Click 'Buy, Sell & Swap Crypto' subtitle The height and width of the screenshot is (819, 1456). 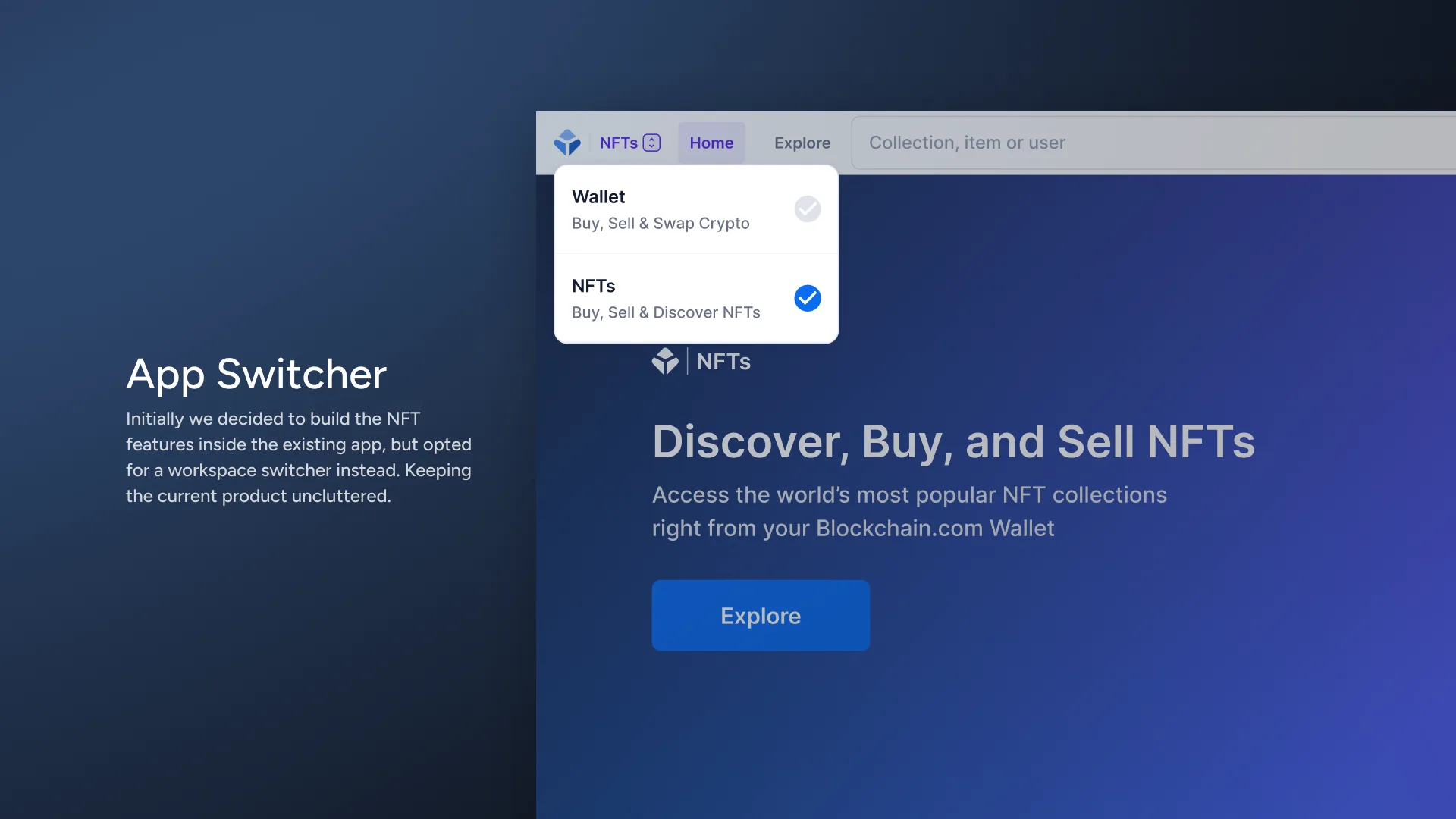661,224
